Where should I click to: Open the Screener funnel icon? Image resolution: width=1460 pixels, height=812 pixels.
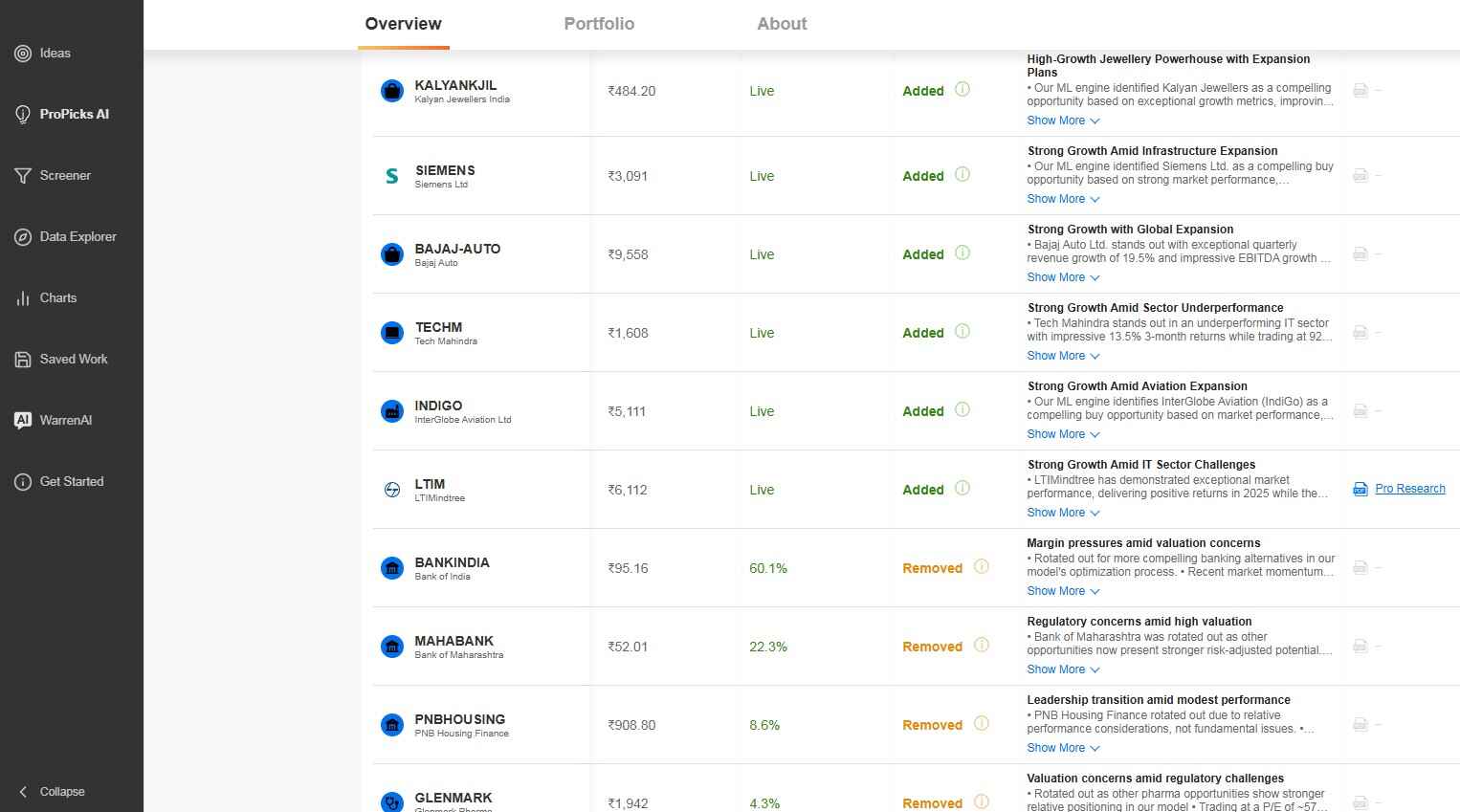coord(23,176)
